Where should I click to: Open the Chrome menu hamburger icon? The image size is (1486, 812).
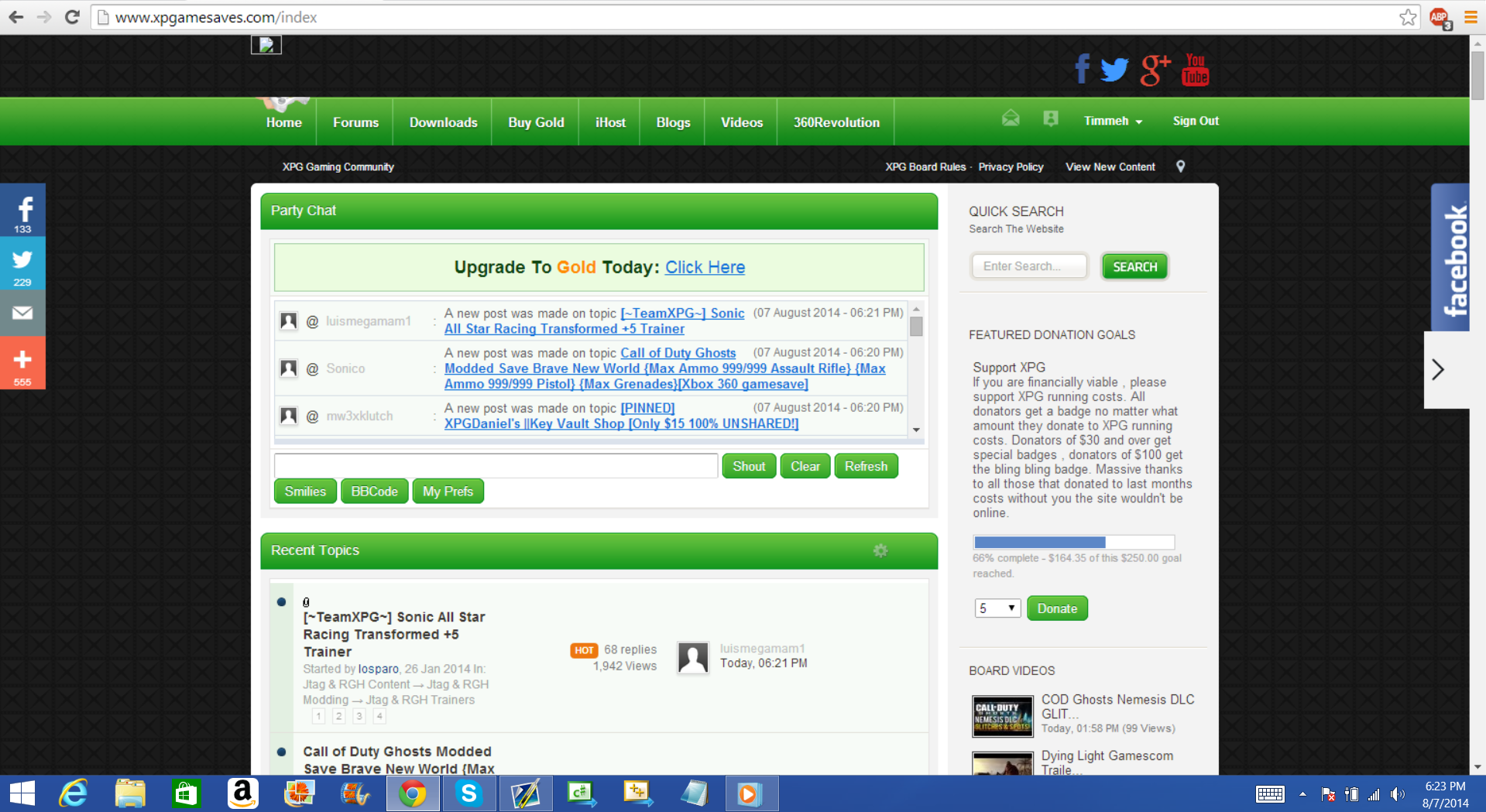pos(1471,17)
